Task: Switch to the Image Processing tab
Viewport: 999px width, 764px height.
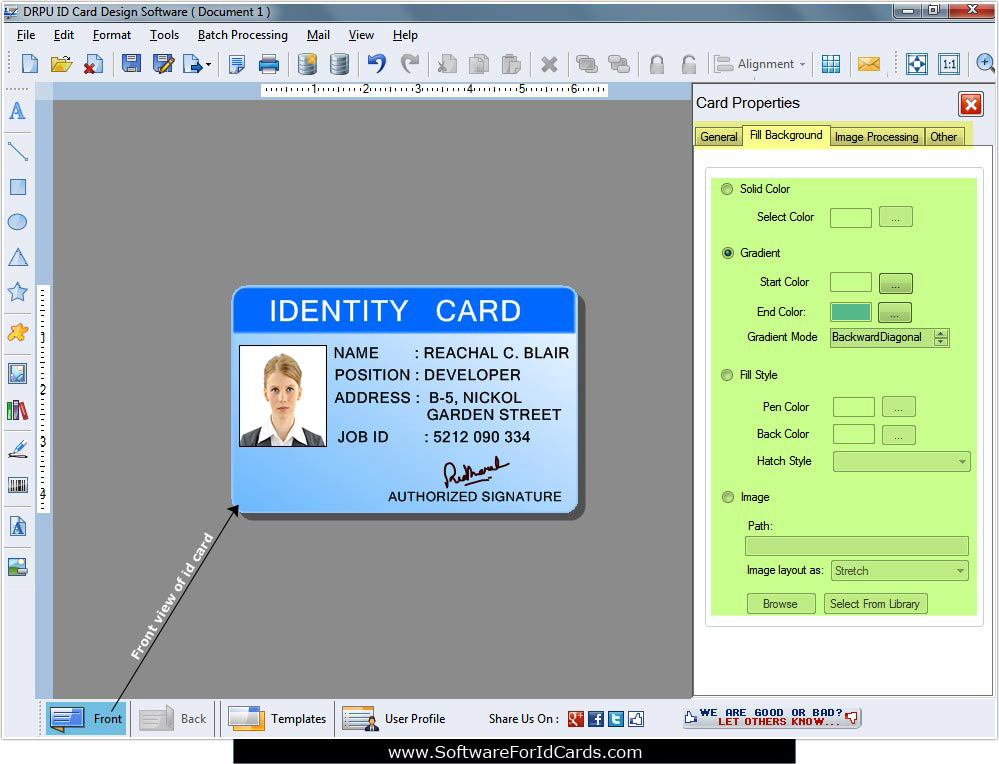Action: tap(877, 136)
